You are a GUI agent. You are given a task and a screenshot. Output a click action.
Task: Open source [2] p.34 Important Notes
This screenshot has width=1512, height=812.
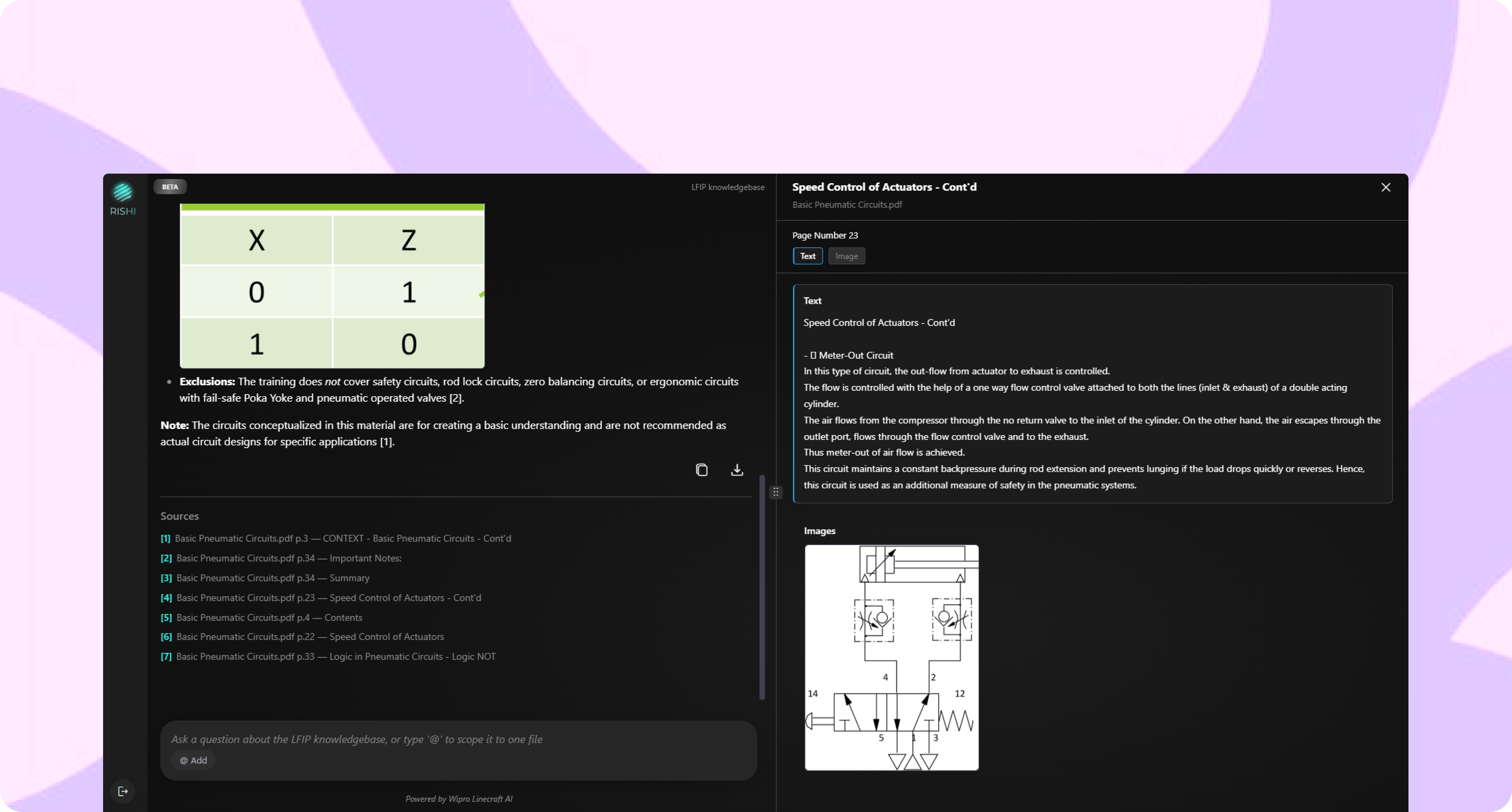[x=281, y=558]
